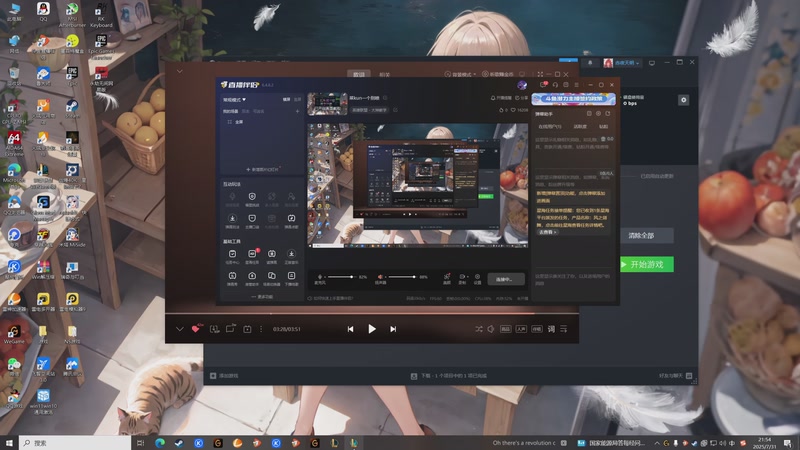
Task: Seek on the music player progress bar
Action: click(x=372, y=313)
